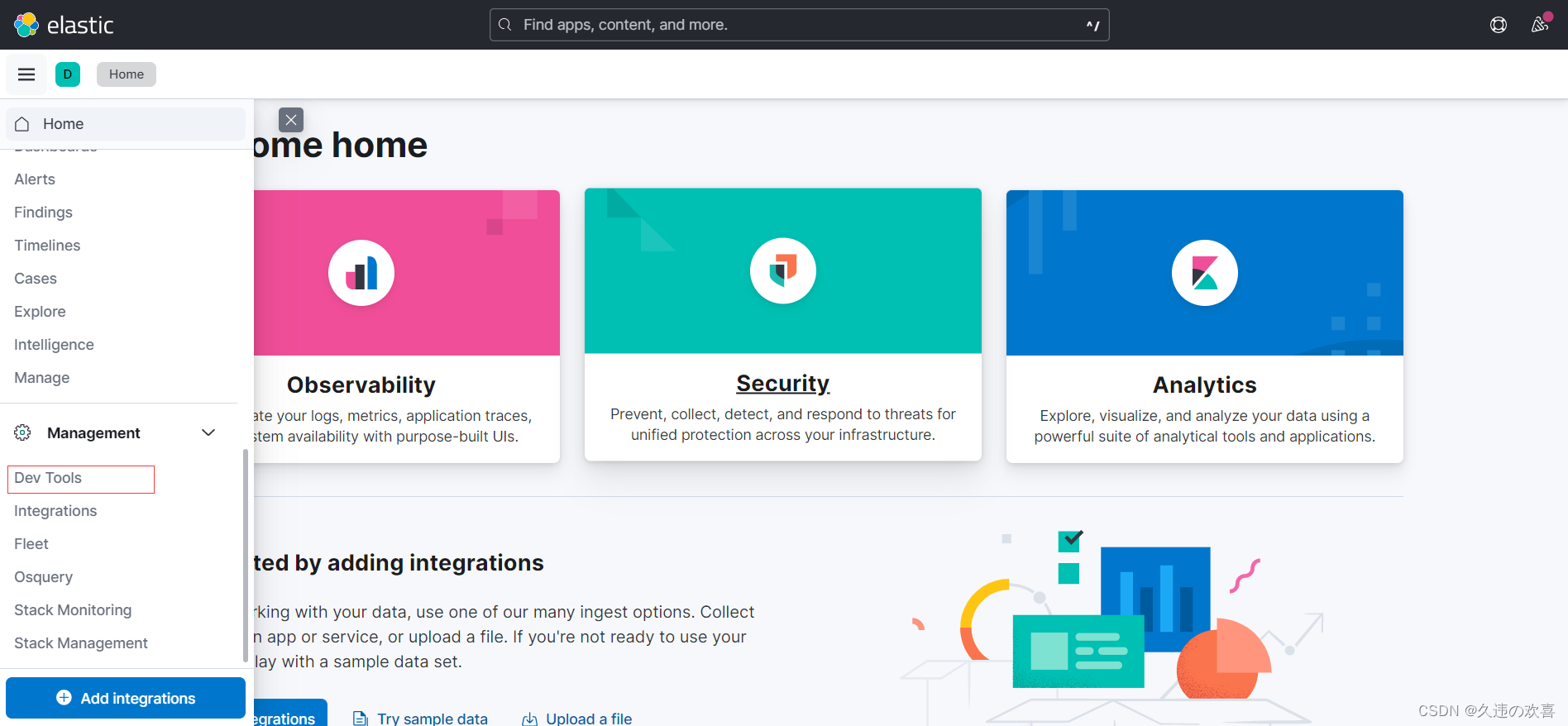
Task: Open Timelines in the sidebar
Action: [47, 246]
